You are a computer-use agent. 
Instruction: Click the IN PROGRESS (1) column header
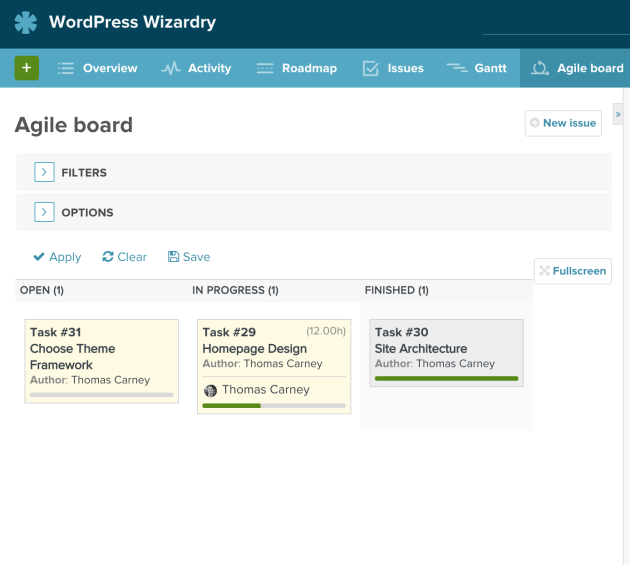click(x=235, y=291)
